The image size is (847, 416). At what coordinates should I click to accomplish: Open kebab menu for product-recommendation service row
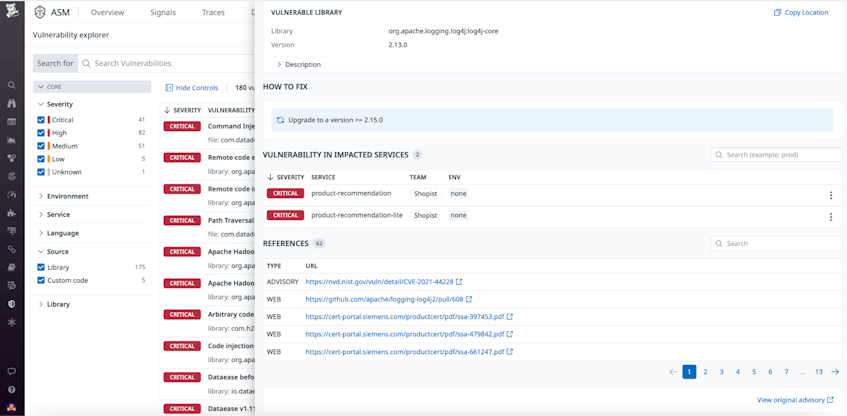(x=831, y=196)
